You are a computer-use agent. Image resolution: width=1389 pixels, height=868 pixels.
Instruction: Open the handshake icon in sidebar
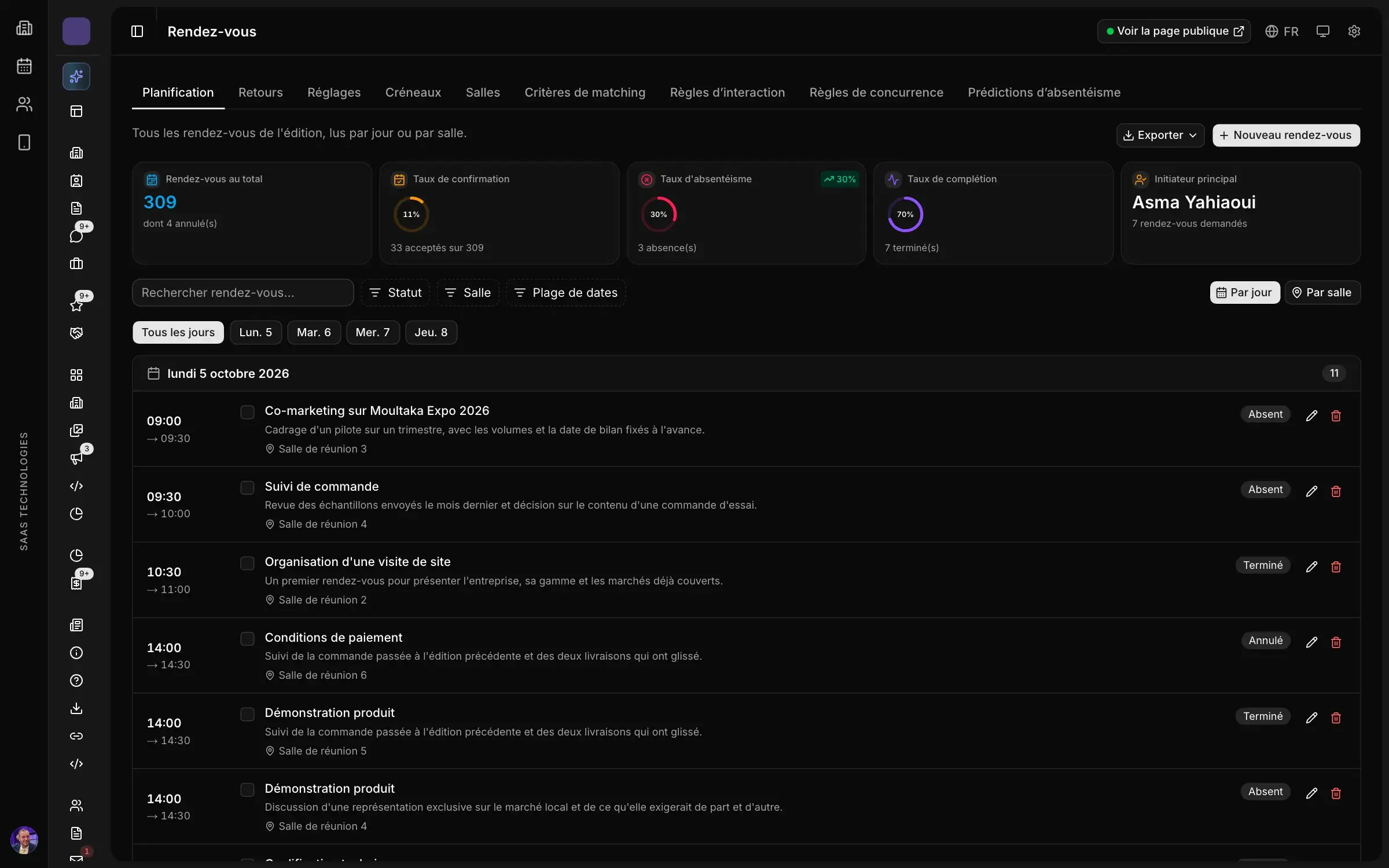(76, 333)
